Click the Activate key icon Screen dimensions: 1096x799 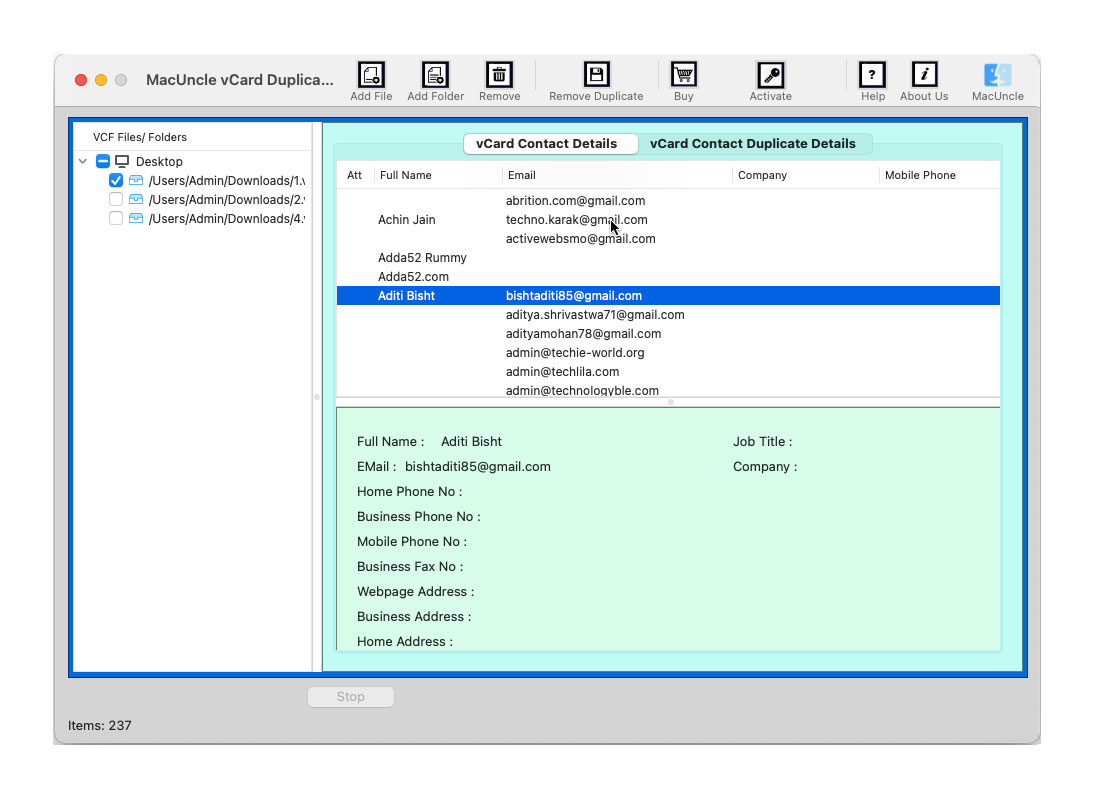[x=770, y=75]
